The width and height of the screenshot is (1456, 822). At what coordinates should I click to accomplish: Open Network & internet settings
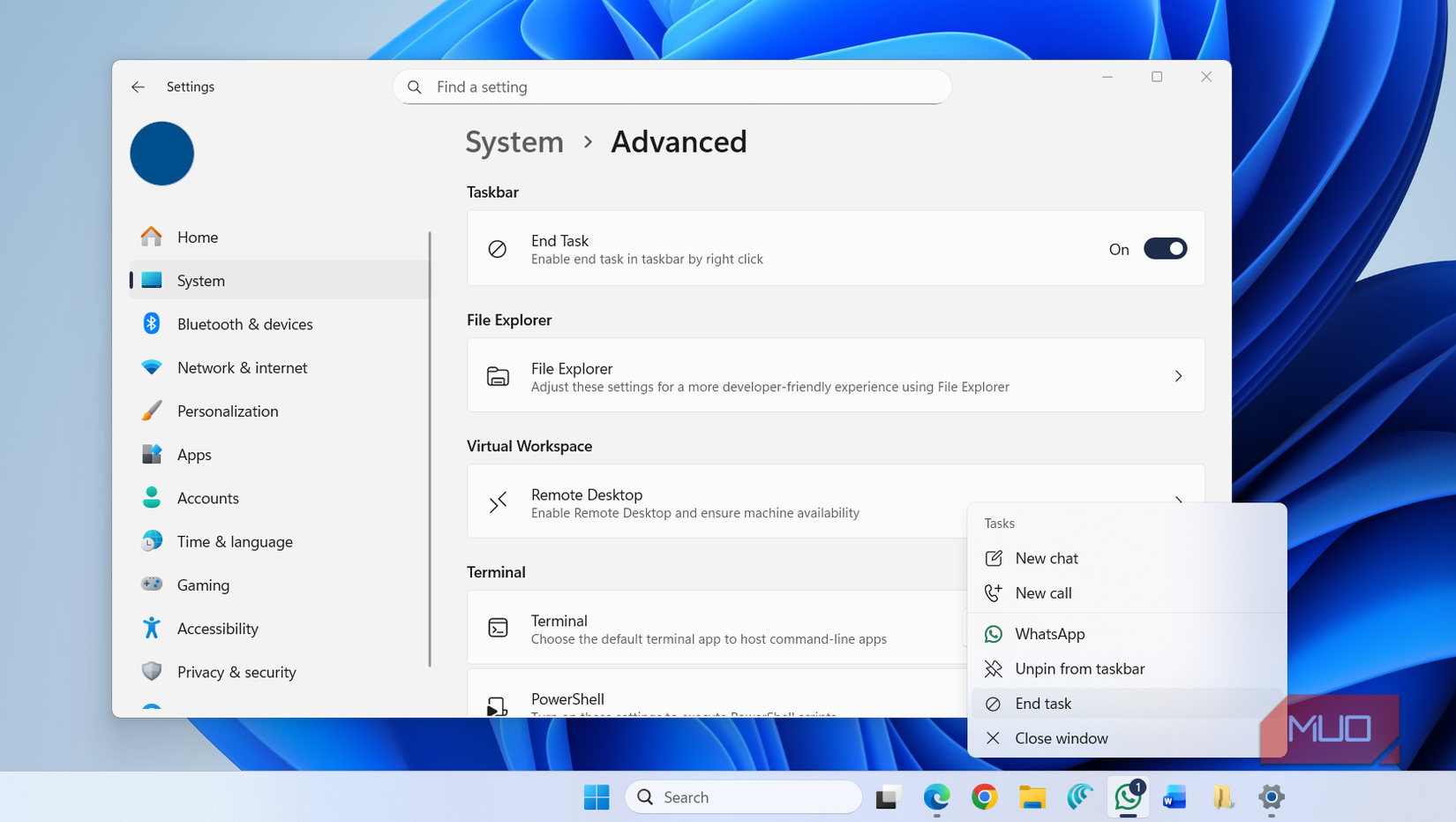click(x=152, y=367)
